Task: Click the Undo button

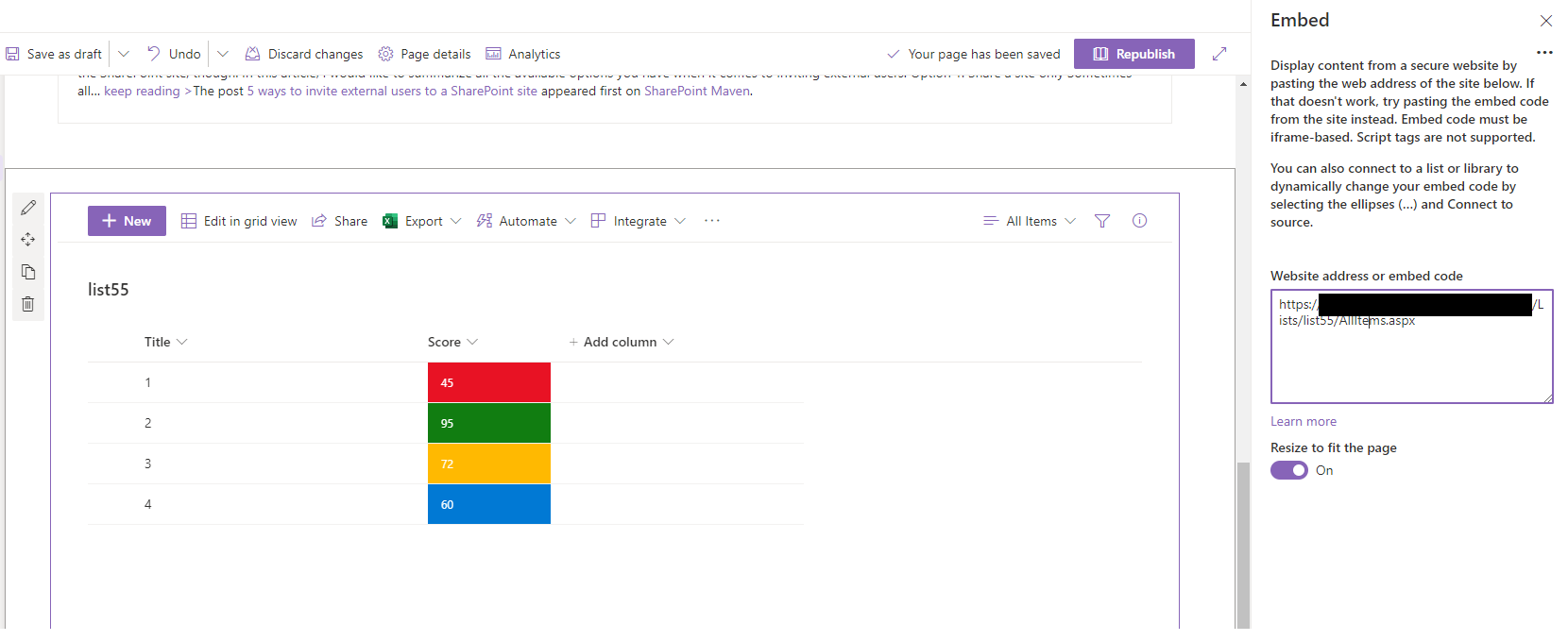Action: pyautogui.click(x=174, y=54)
